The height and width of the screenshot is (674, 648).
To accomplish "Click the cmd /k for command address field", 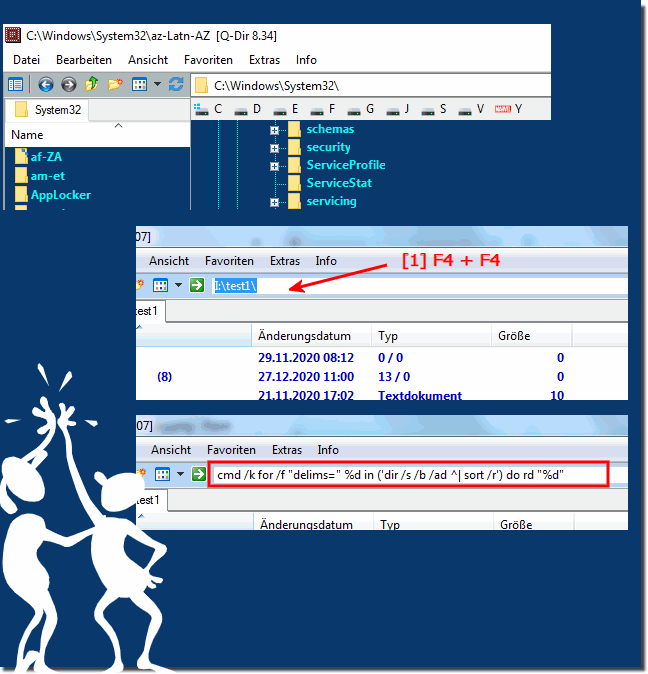I will click(x=408, y=475).
